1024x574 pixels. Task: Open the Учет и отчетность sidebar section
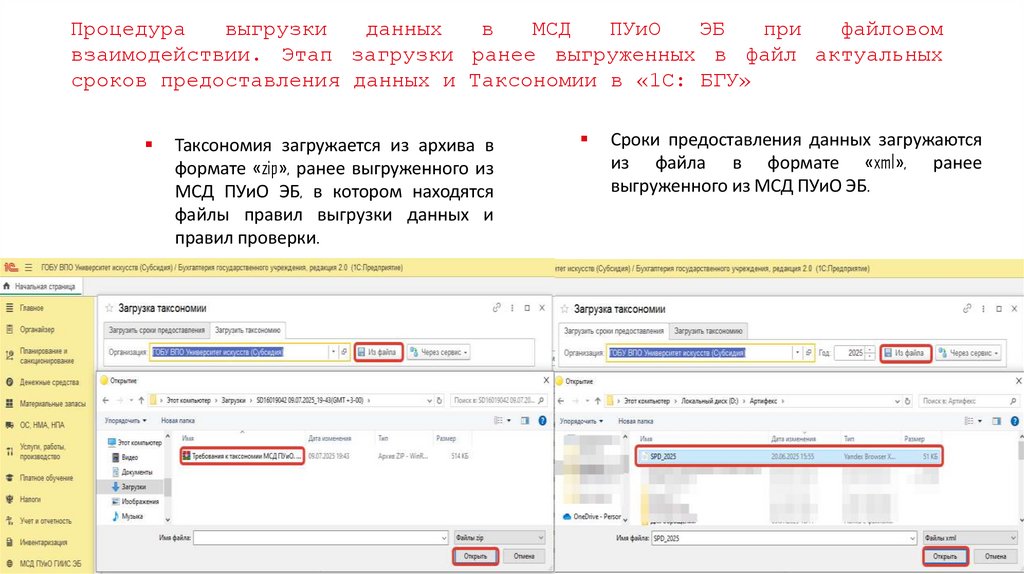pyautogui.click(x=44, y=521)
